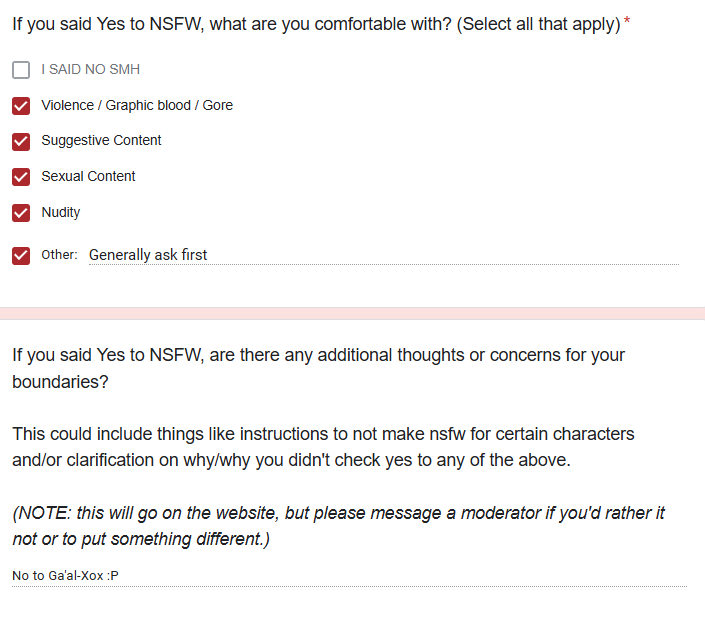Focus the Other field reading "Generally ask first"
The image size is (705, 619).
384,255
